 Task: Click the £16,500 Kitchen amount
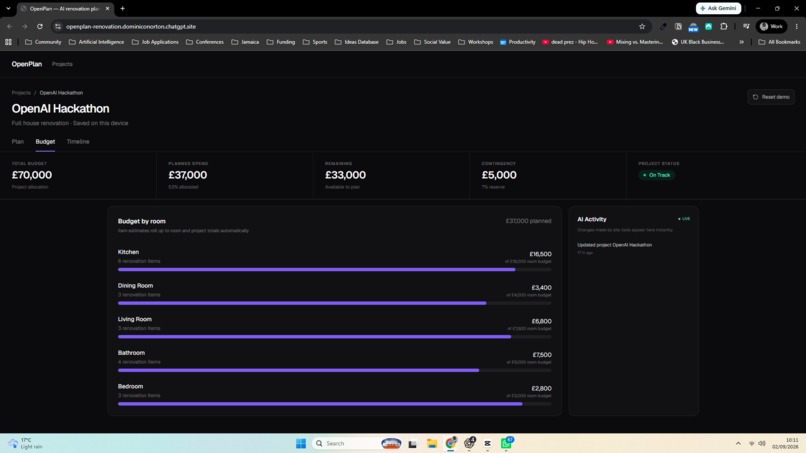click(x=540, y=254)
